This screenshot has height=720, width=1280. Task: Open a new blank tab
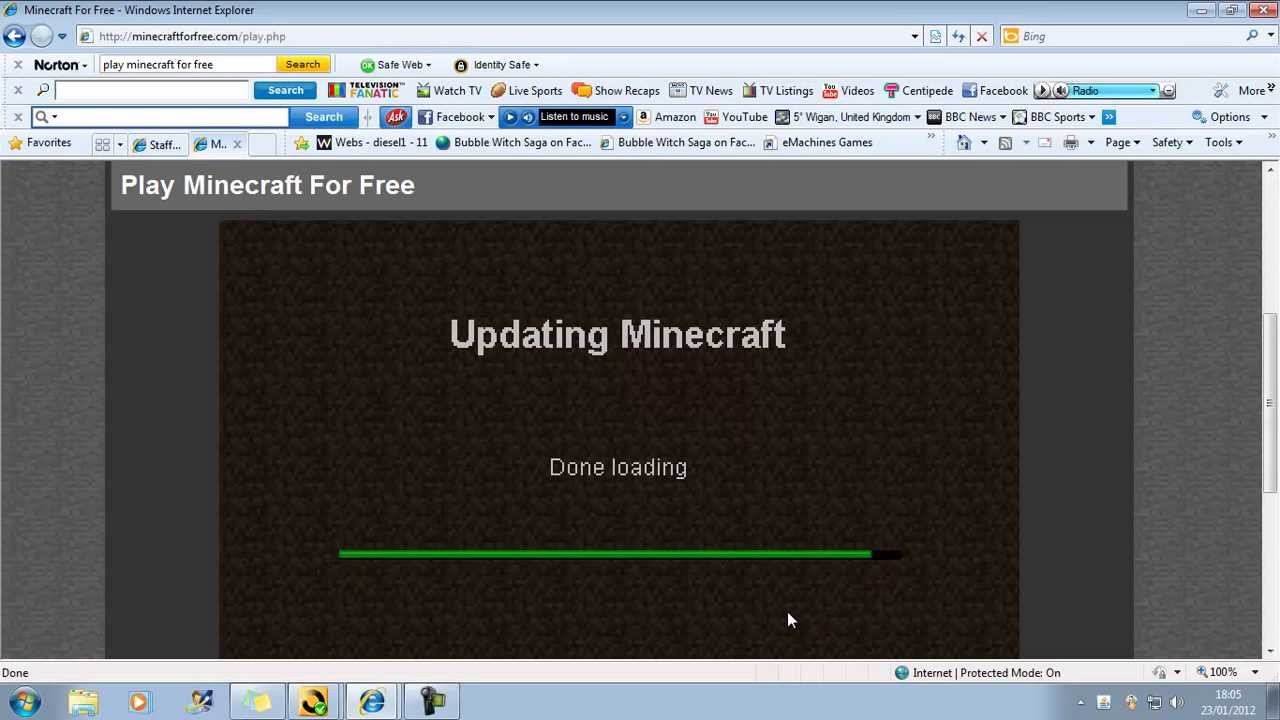coord(262,144)
